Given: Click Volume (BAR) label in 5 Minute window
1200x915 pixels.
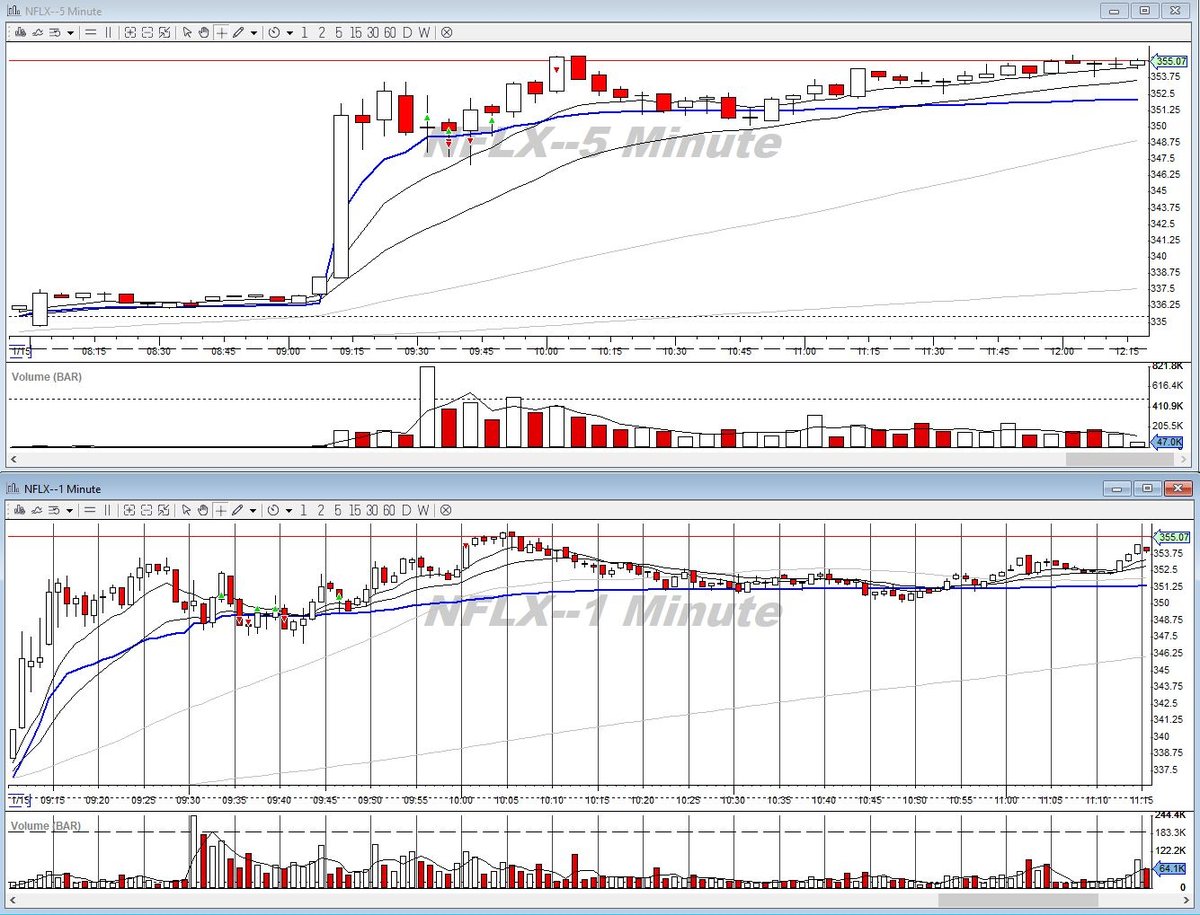Looking at the screenshot, I should click(46, 377).
